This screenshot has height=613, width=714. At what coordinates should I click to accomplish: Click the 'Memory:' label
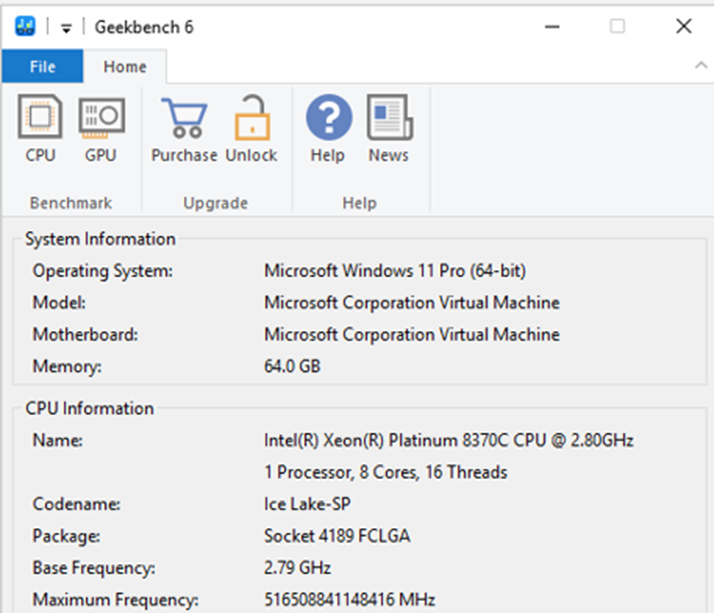67,367
